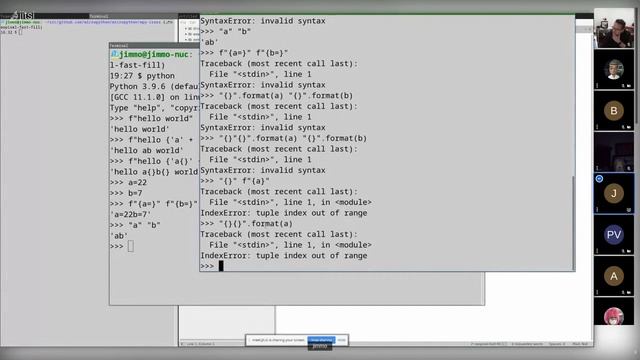Viewport: 640px width, 360px height.
Task: Select participant J's highlighted tile
Action: (614, 193)
